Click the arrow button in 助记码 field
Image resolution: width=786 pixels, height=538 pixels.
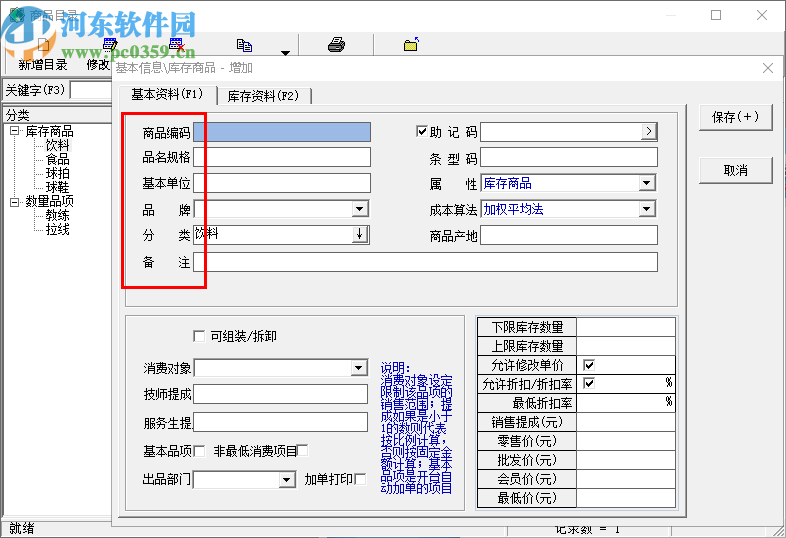(649, 131)
